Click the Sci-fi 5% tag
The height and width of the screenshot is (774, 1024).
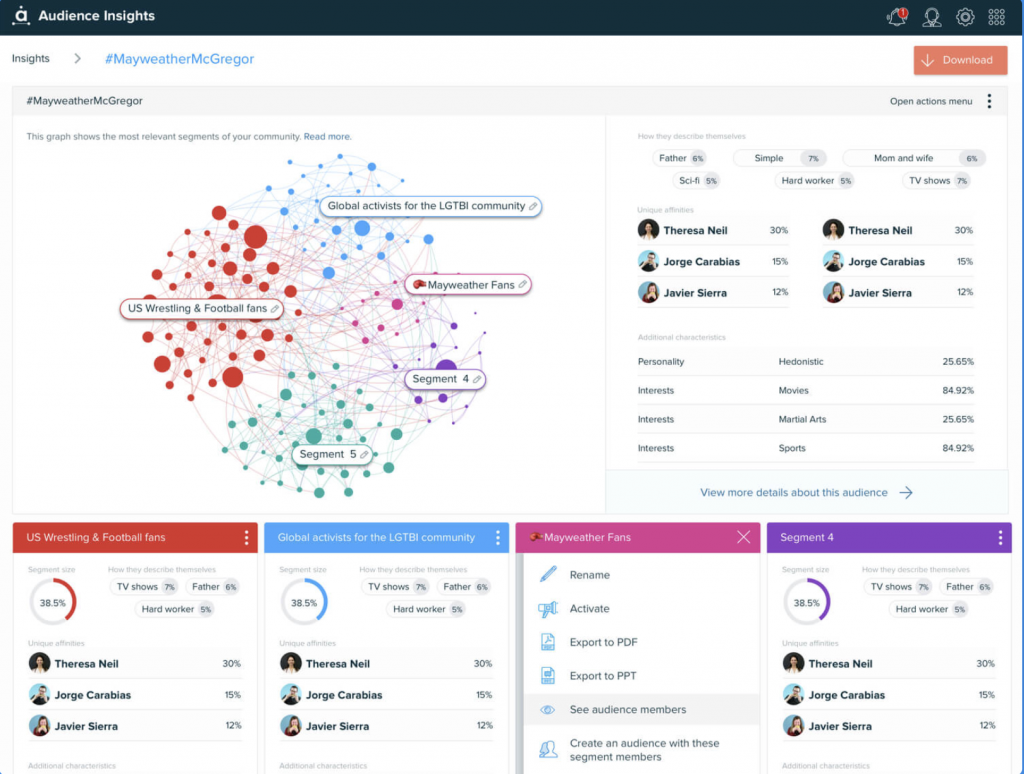tap(696, 181)
